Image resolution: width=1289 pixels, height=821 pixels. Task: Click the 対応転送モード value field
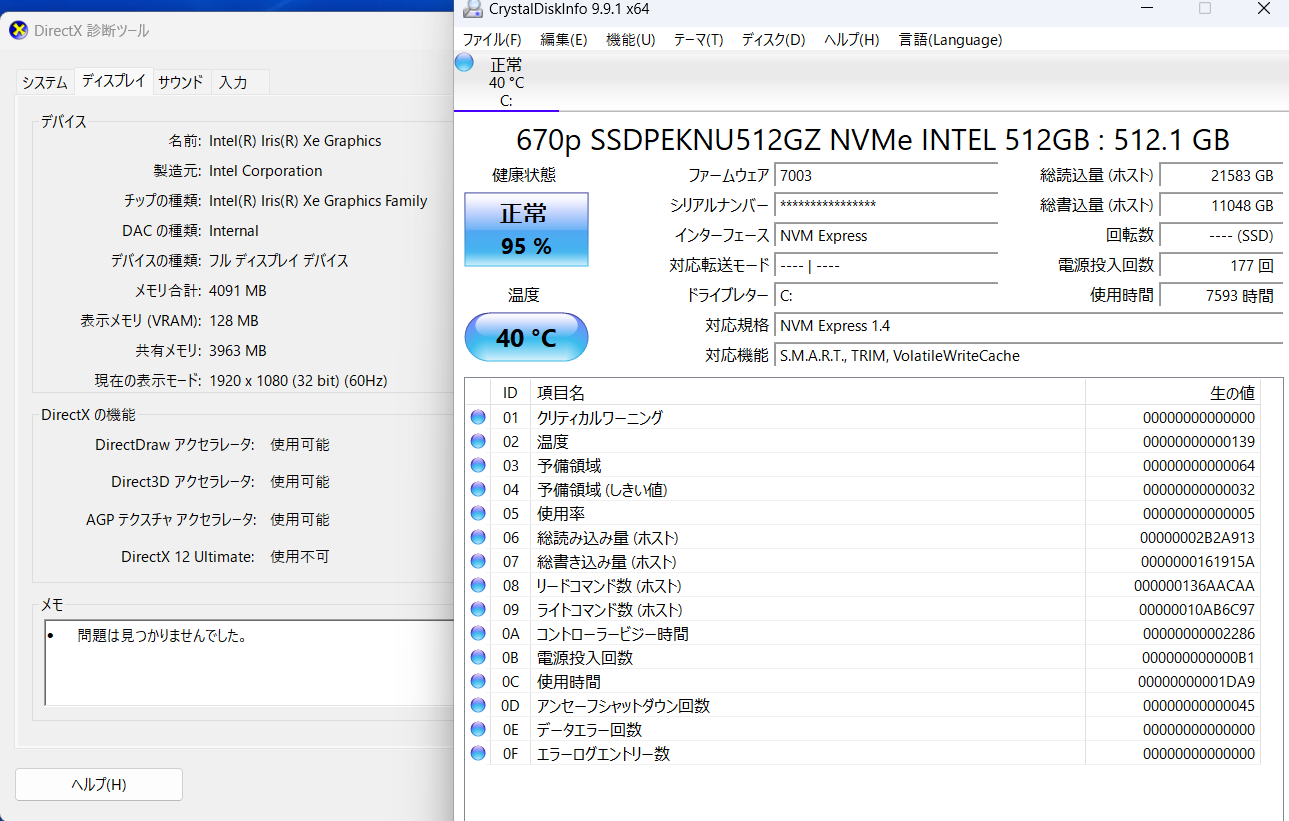pyautogui.click(x=886, y=266)
